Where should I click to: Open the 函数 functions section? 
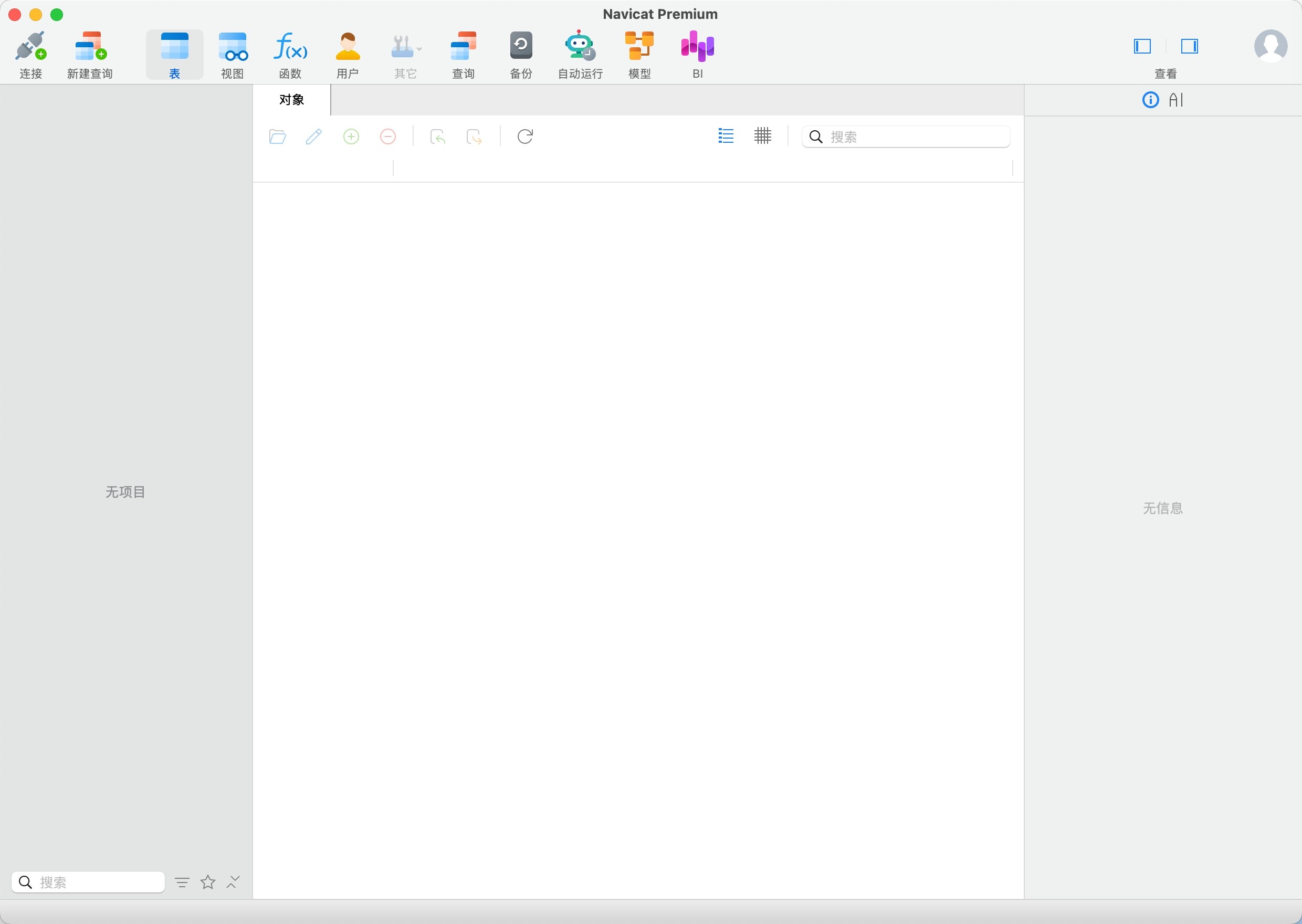290,55
